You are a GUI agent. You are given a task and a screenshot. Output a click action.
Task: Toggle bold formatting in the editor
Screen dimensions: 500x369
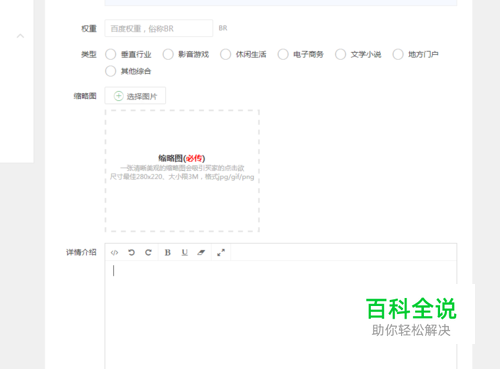pyautogui.click(x=168, y=253)
